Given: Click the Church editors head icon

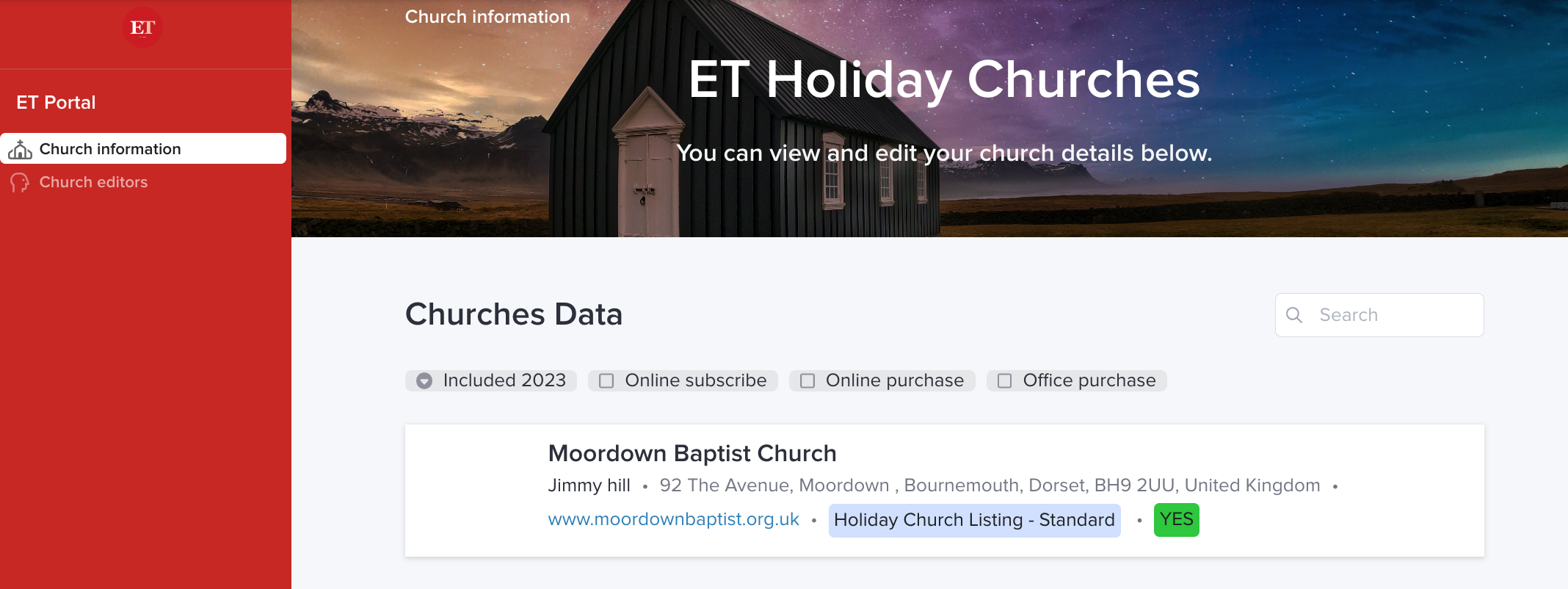Looking at the screenshot, I should pos(20,183).
